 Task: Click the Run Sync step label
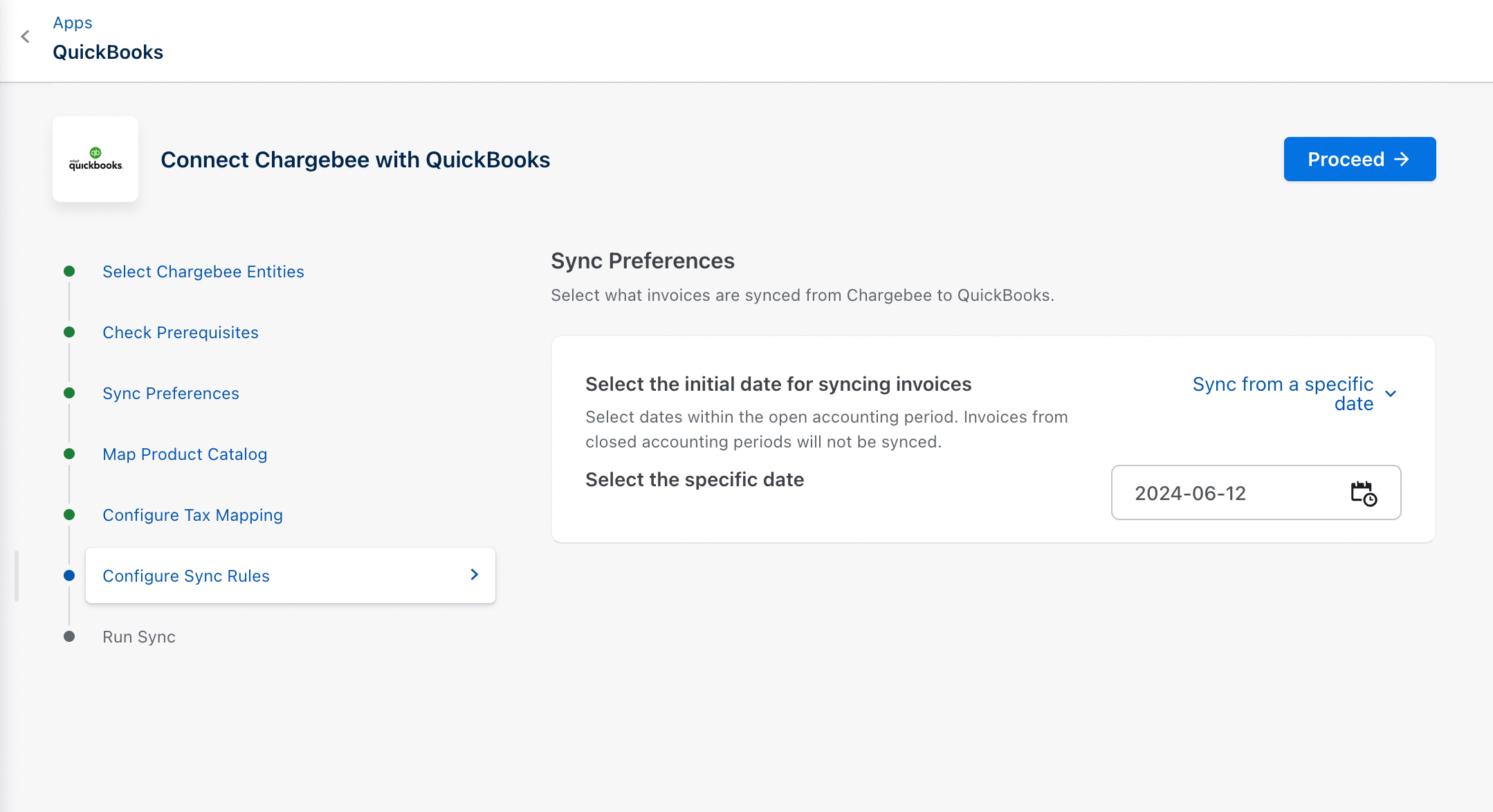pyautogui.click(x=139, y=637)
